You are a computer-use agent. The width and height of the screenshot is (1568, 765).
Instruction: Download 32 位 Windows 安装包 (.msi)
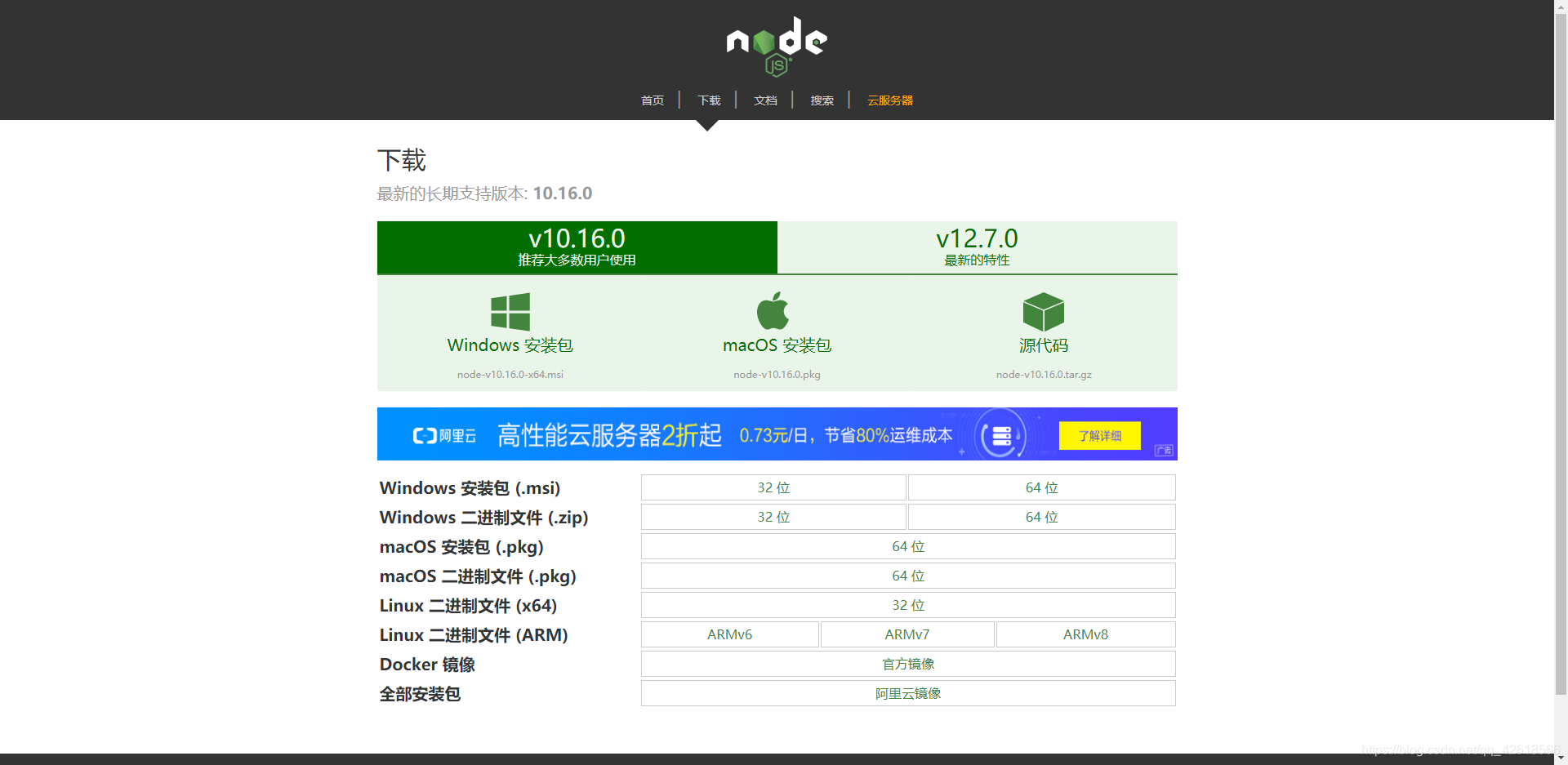773,487
